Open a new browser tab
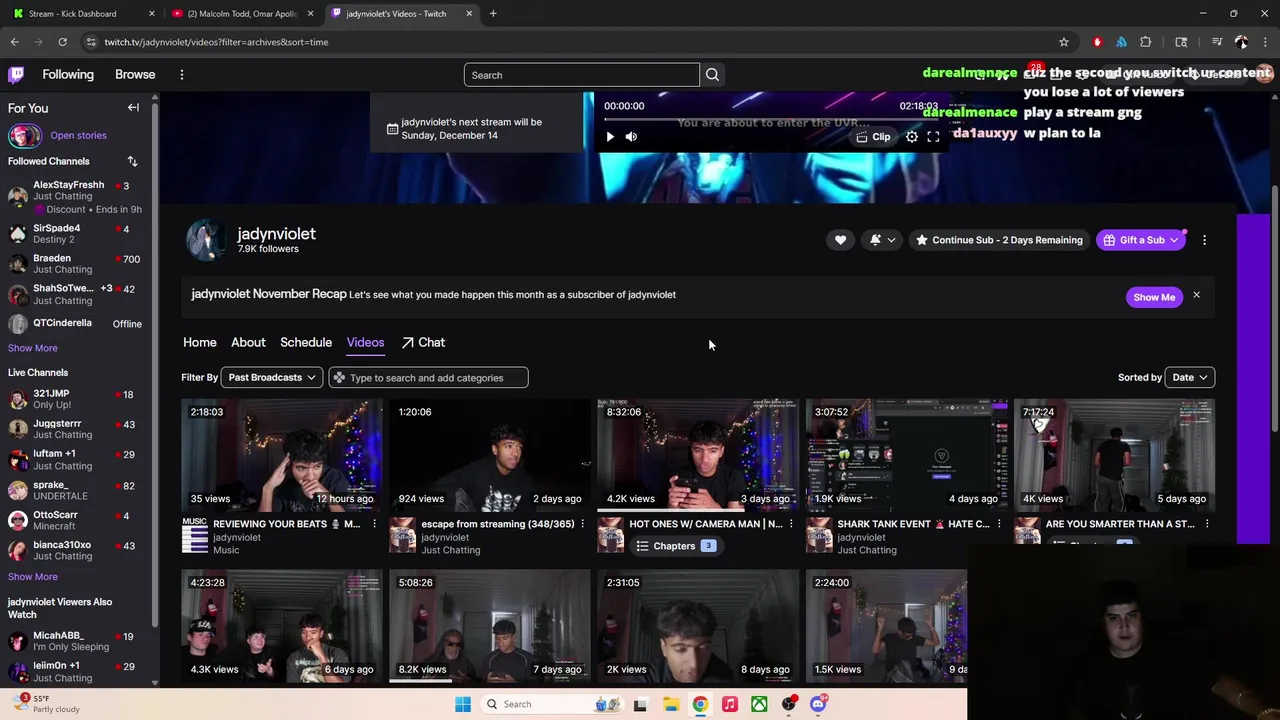This screenshot has width=1280, height=720. (x=493, y=14)
